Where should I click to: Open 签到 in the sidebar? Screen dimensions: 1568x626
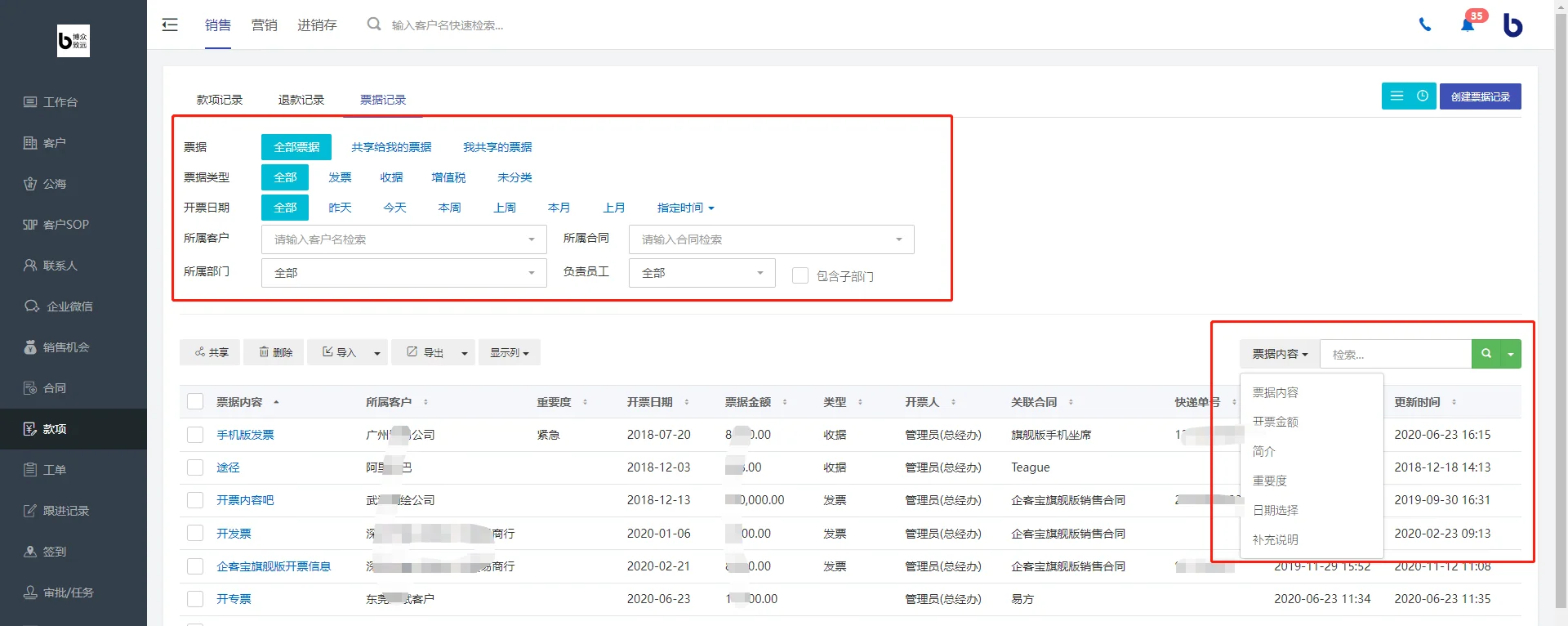pos(73,552)
